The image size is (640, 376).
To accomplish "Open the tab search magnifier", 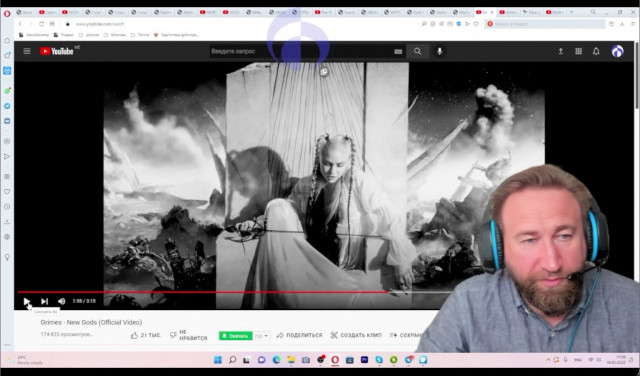I will (x=593, y=13).
